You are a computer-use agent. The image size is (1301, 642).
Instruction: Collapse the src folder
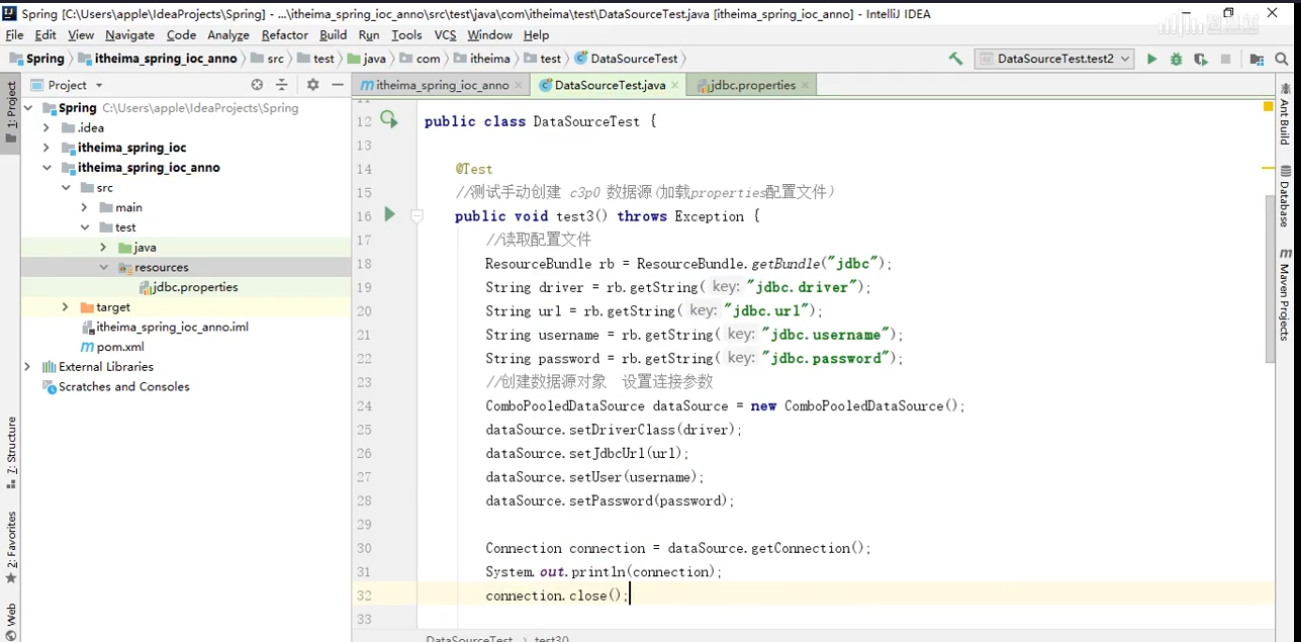point(66,188)
